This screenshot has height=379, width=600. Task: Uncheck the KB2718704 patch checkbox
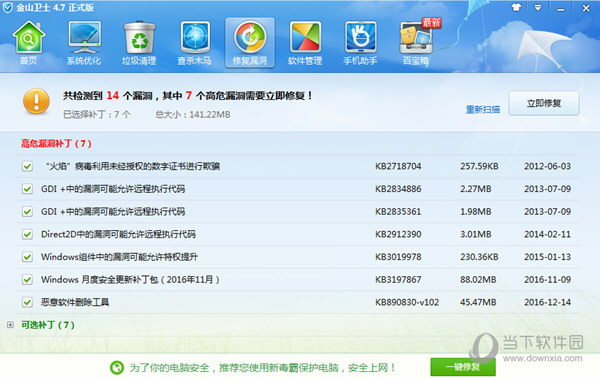point(27,166)
